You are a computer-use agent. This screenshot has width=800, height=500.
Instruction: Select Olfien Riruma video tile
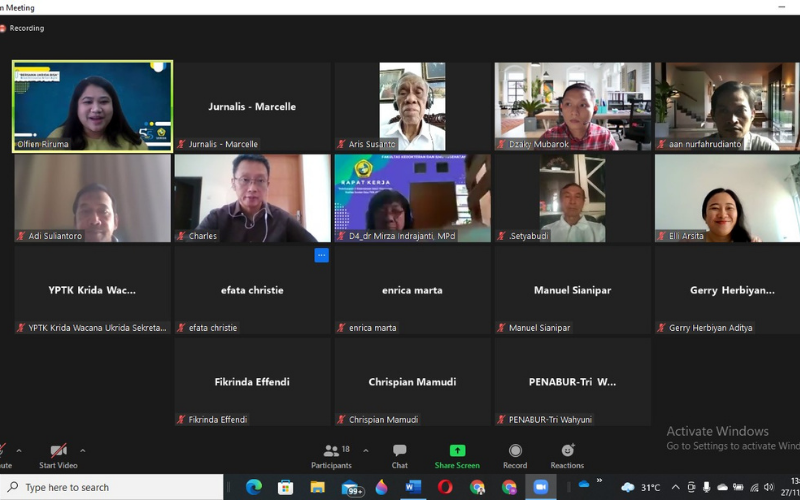pos(92,106)
